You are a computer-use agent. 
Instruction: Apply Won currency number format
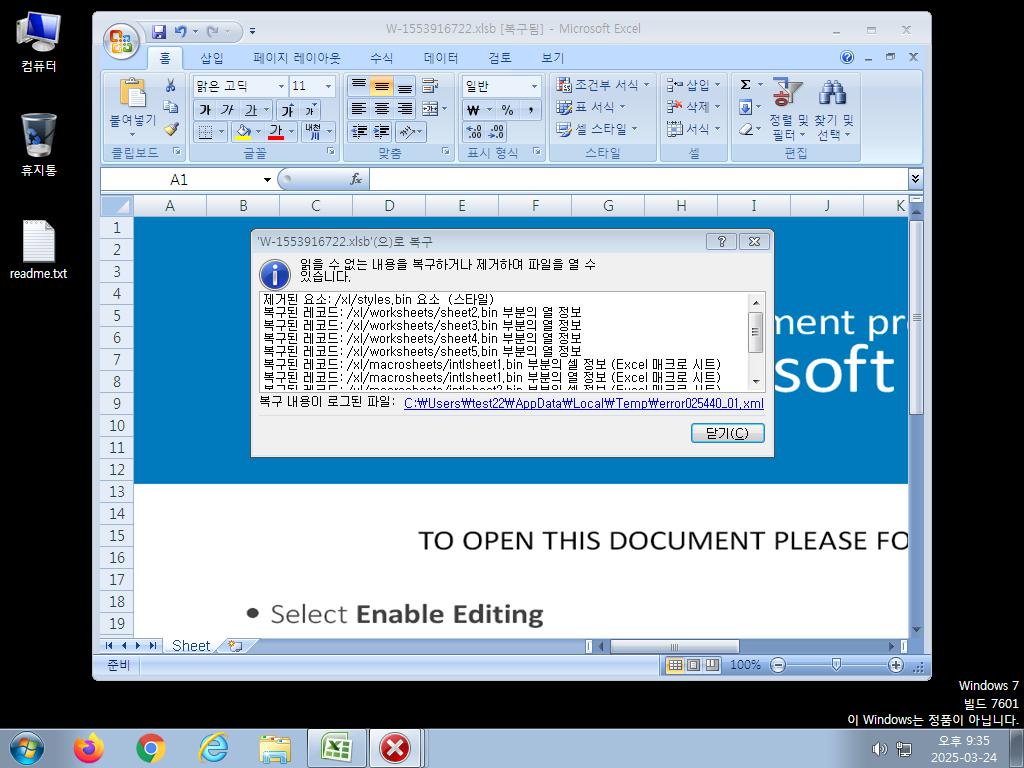473,110
